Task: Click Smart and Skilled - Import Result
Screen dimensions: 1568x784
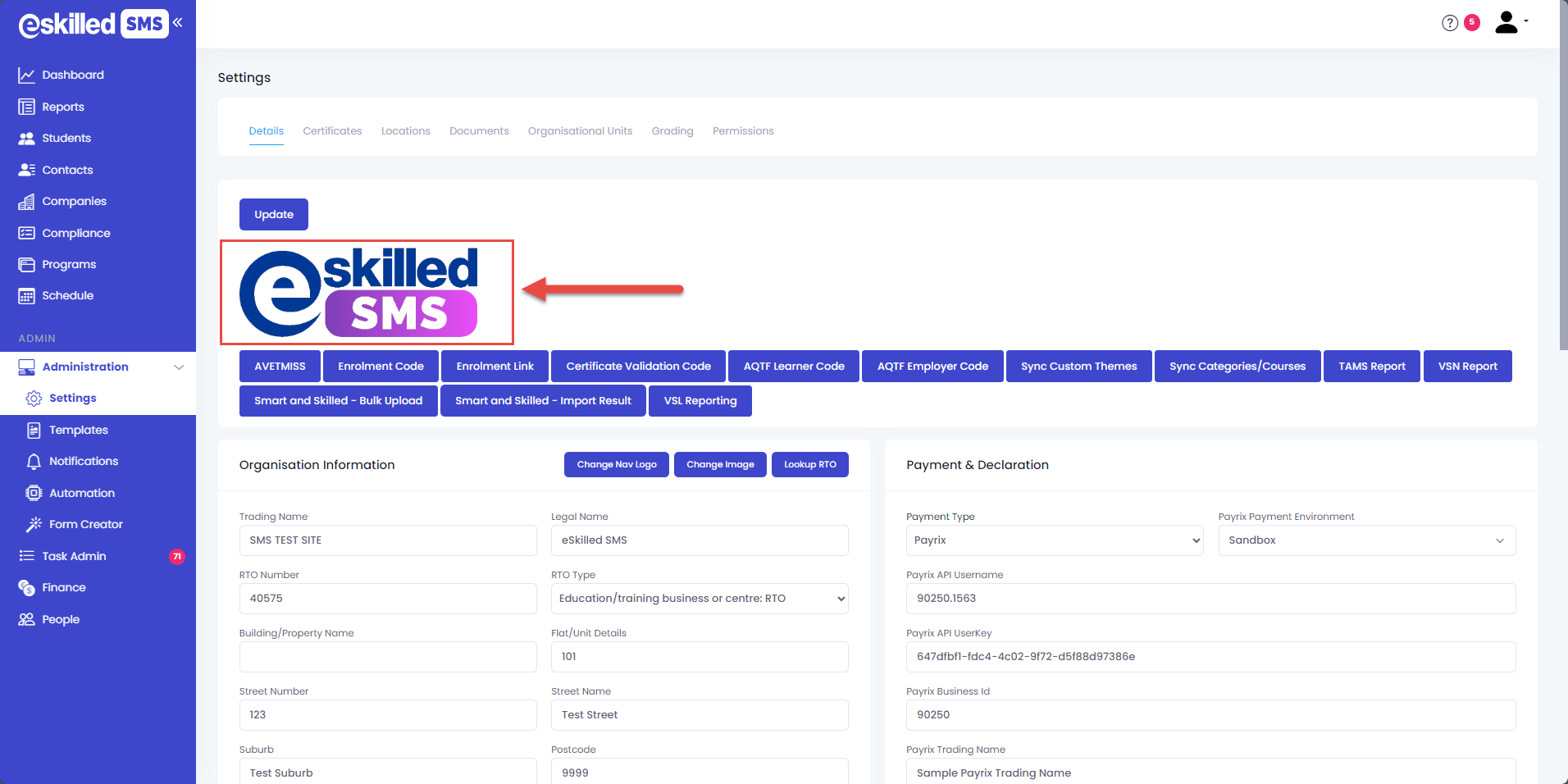Action: (x=543, y=401)
